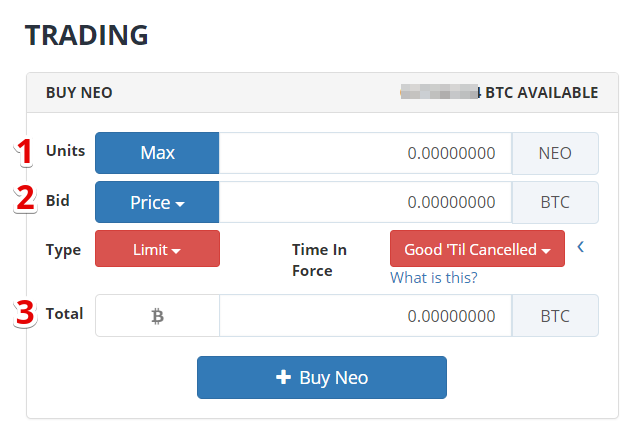Click the red number 3 marker

[25, 313]
